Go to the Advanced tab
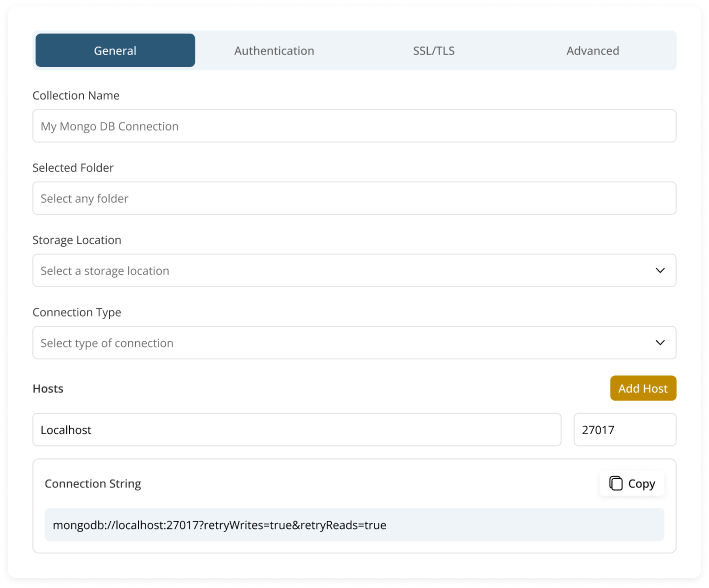Image resolution: width=709 pixels, height=588 pixels. [592, 51]
